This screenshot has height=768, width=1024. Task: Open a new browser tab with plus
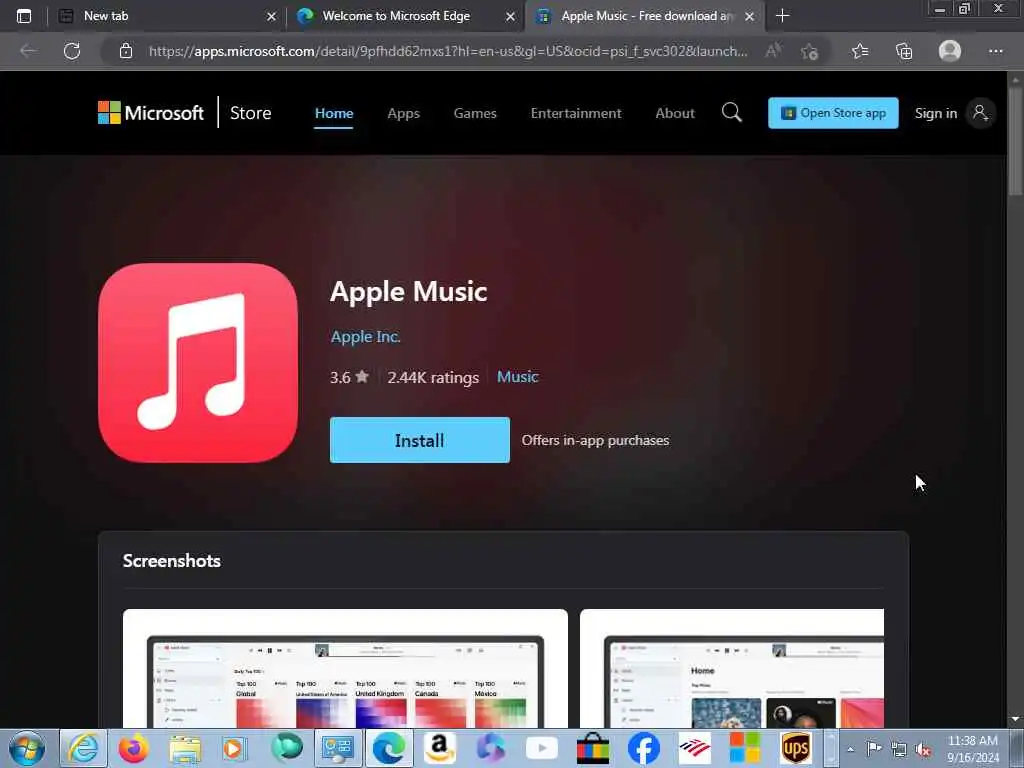pos(782,16)
